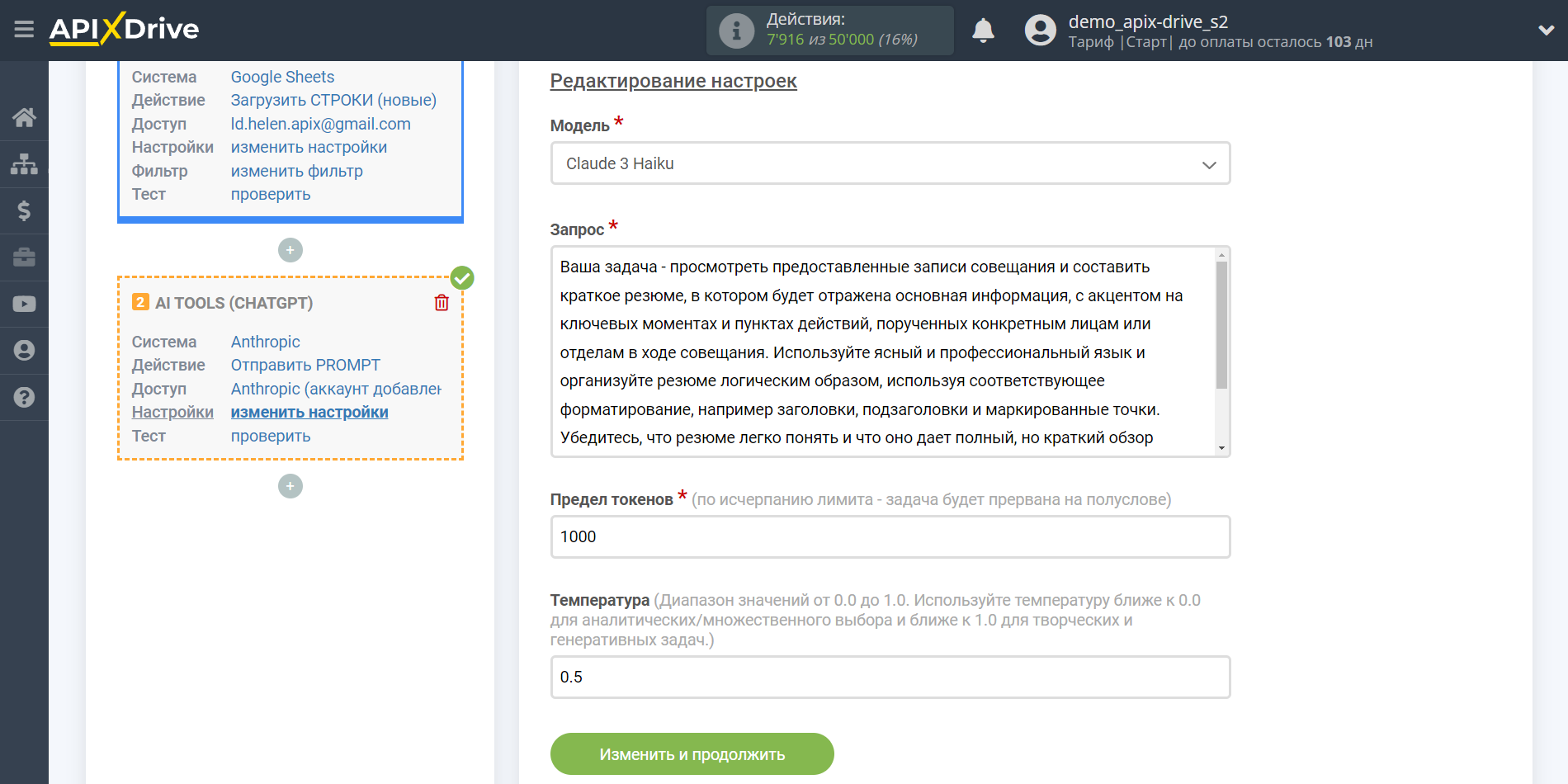The height and width of the screenshot is (784, 1568).
Task: Click the изменить фильтр link
Action: [296, 171]
